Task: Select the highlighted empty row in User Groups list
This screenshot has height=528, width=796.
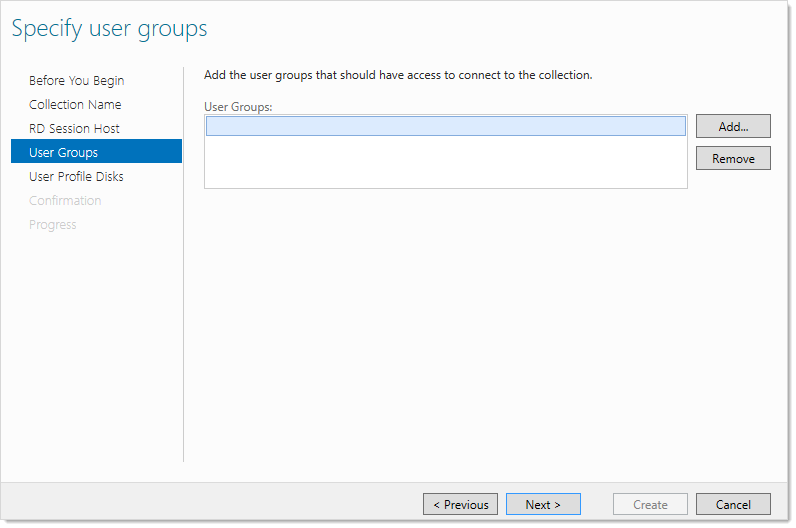Action: tap(446, 126)
